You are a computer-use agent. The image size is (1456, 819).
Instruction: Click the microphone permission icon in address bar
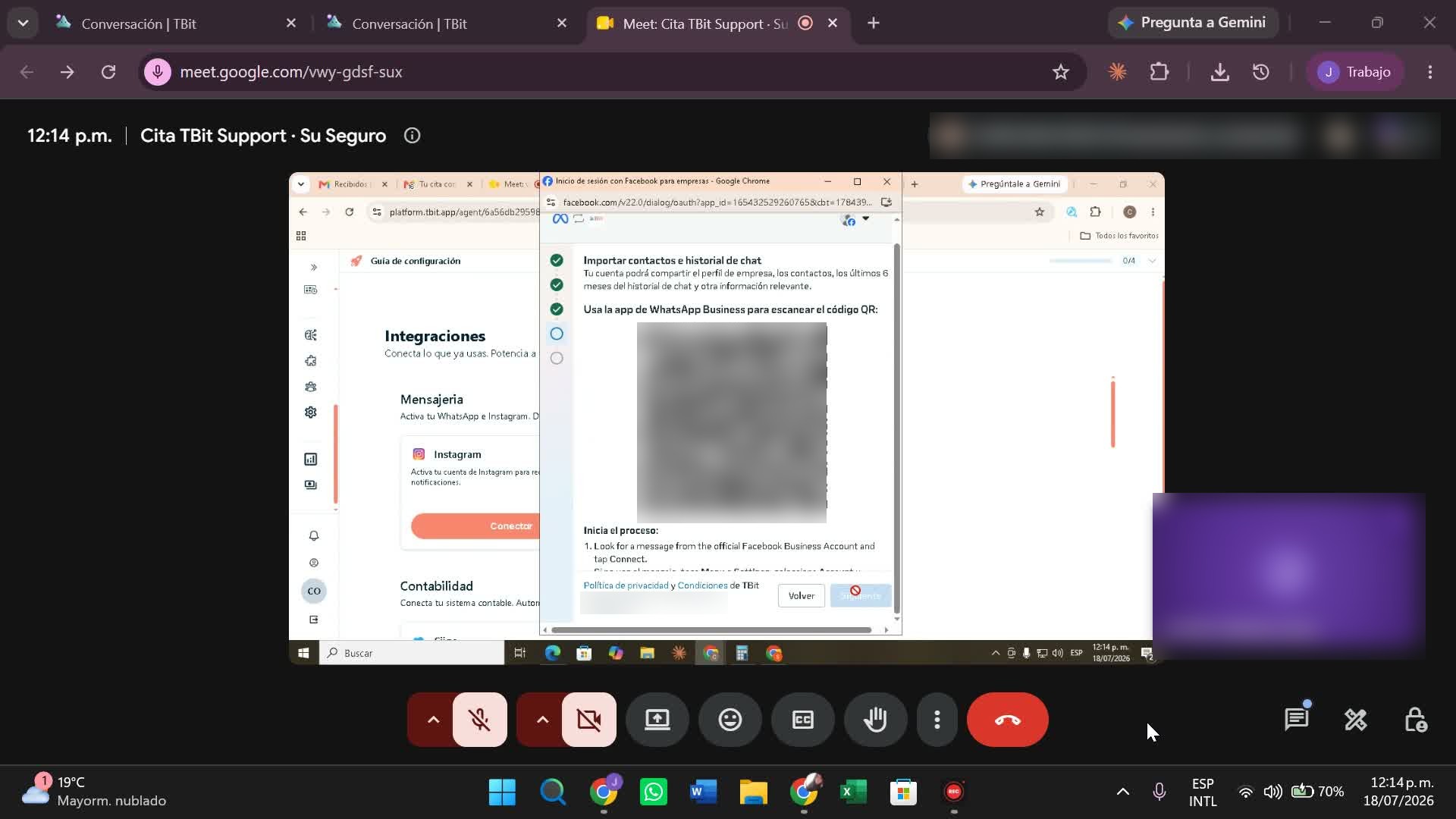[x=158, y=72]
